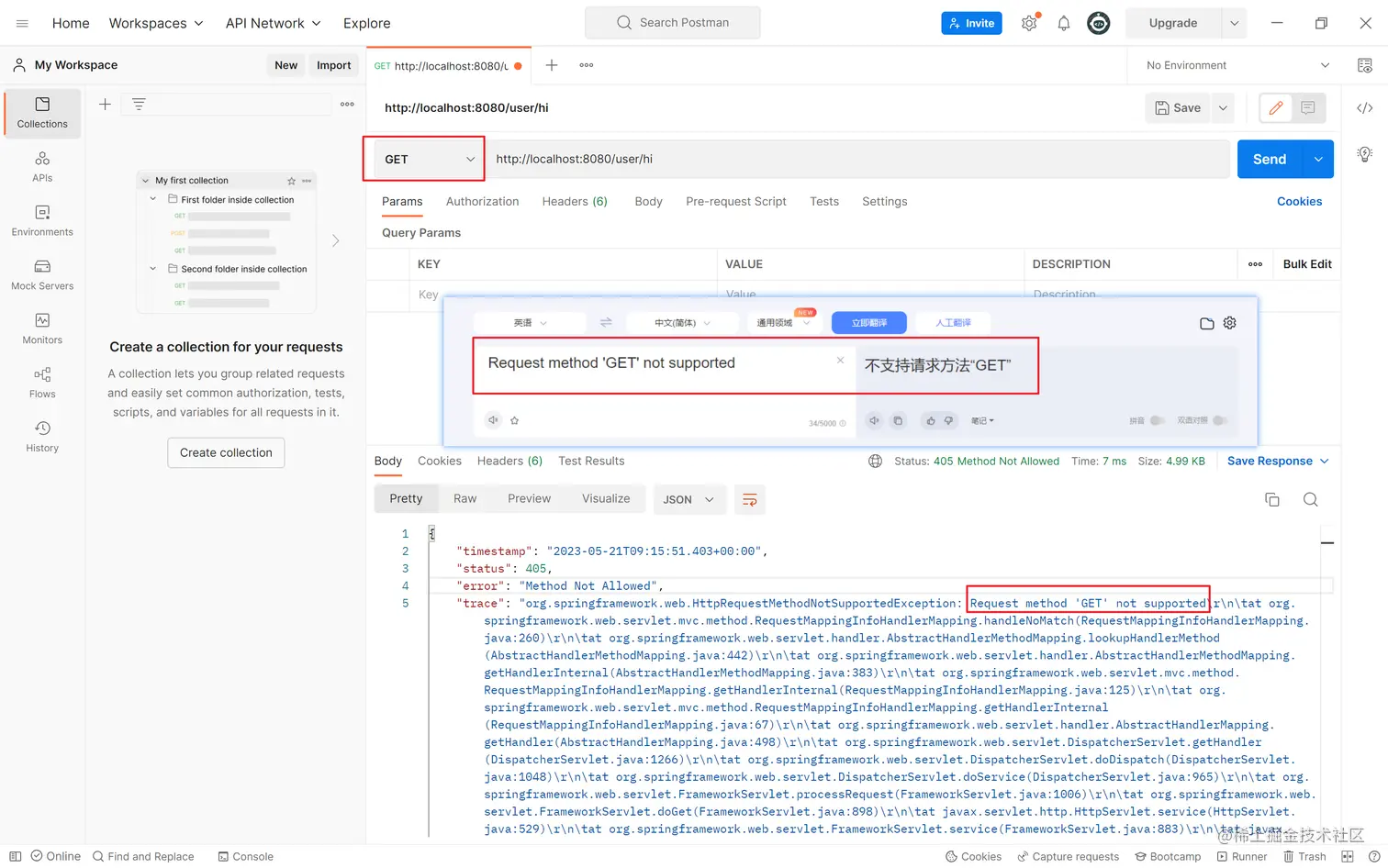Click the Invite button

click(971, 23)
